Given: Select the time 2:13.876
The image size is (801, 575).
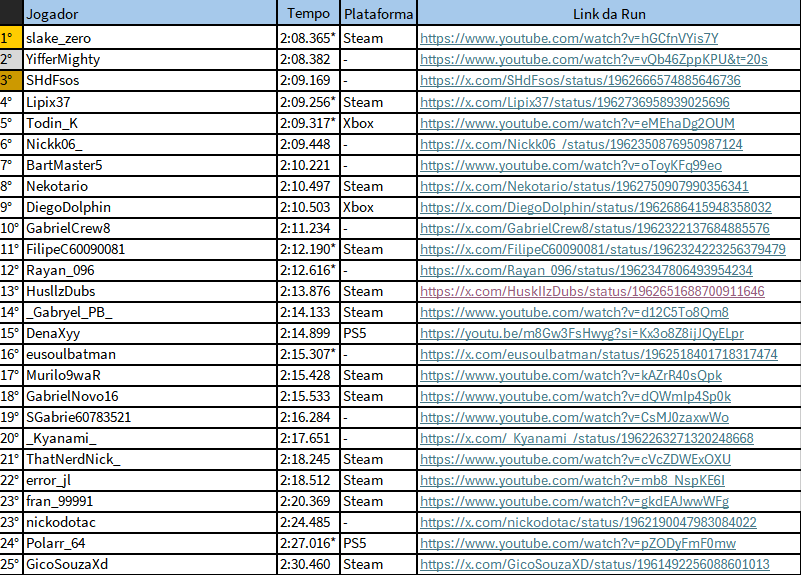Looking at the screenshot, I should click(305, 291).
